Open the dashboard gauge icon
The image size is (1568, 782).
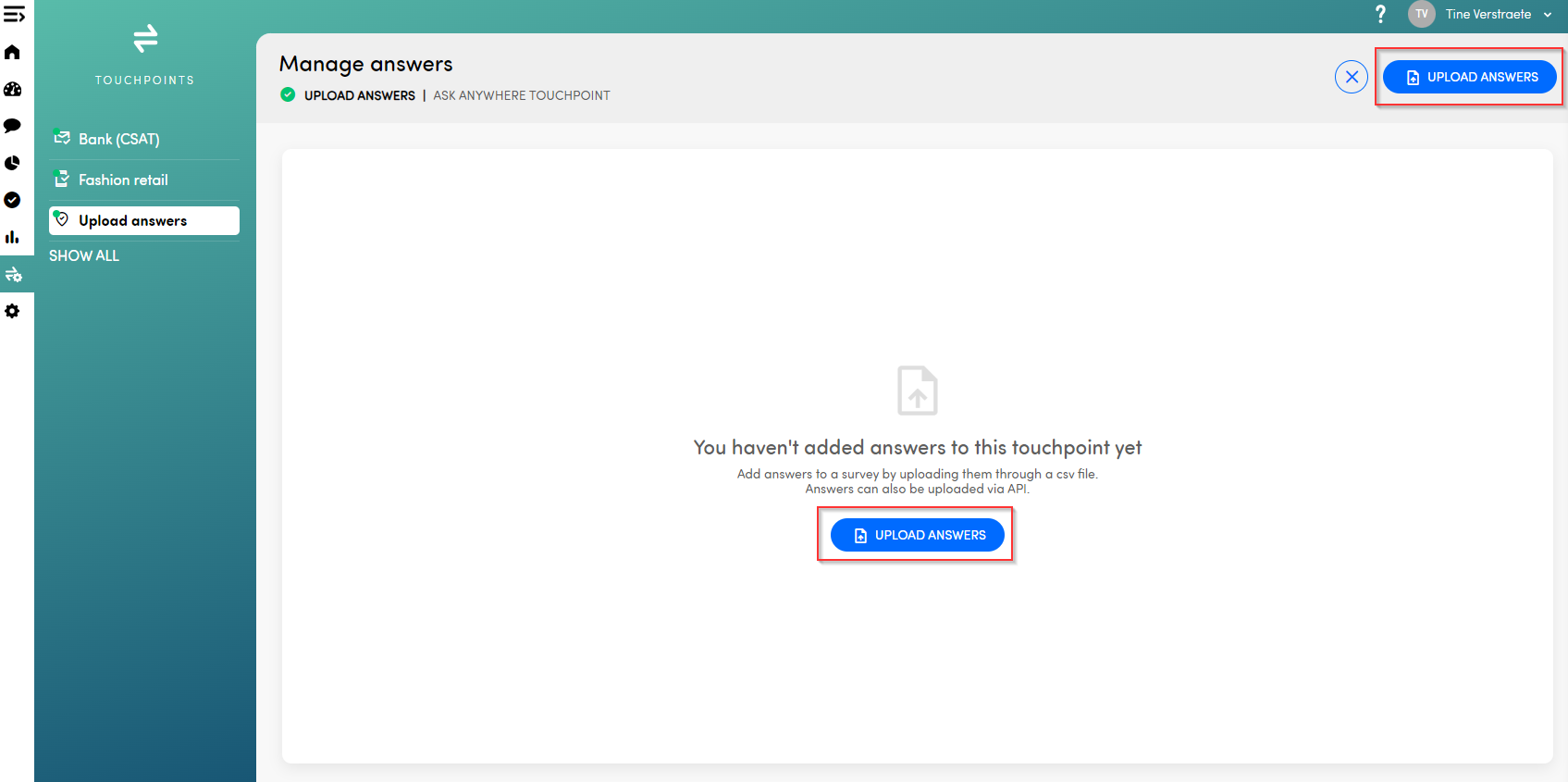(x=13, y=90)
